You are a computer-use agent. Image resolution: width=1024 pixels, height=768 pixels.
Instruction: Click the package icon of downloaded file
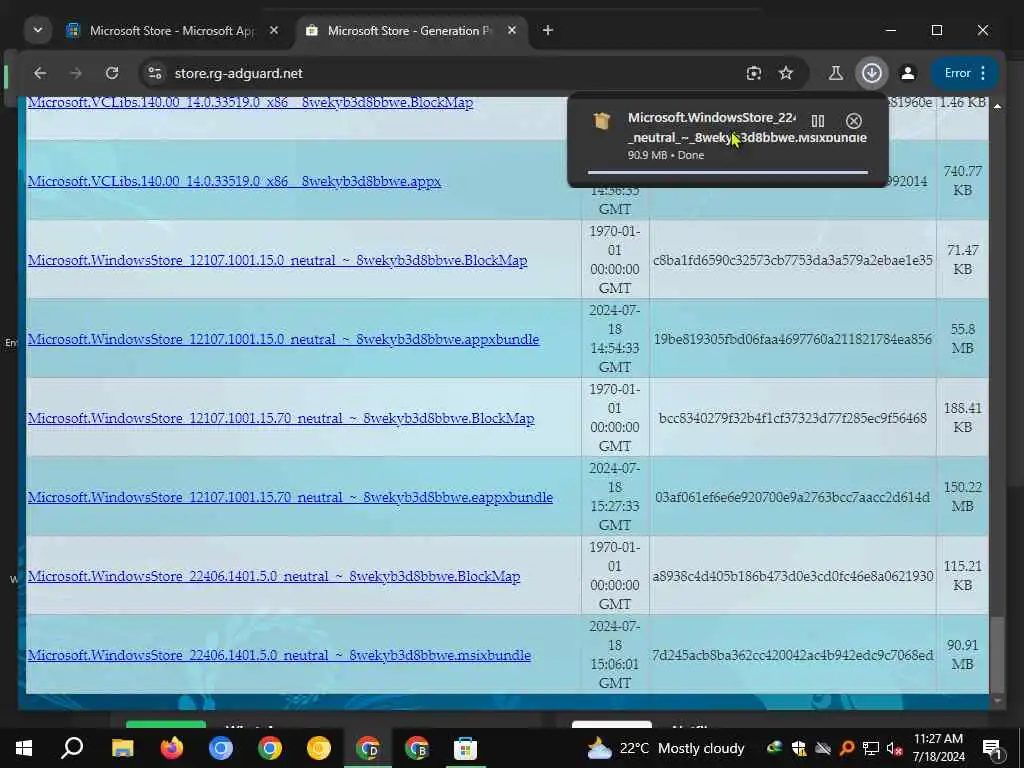pyautogui.click(x=601, y=121)
